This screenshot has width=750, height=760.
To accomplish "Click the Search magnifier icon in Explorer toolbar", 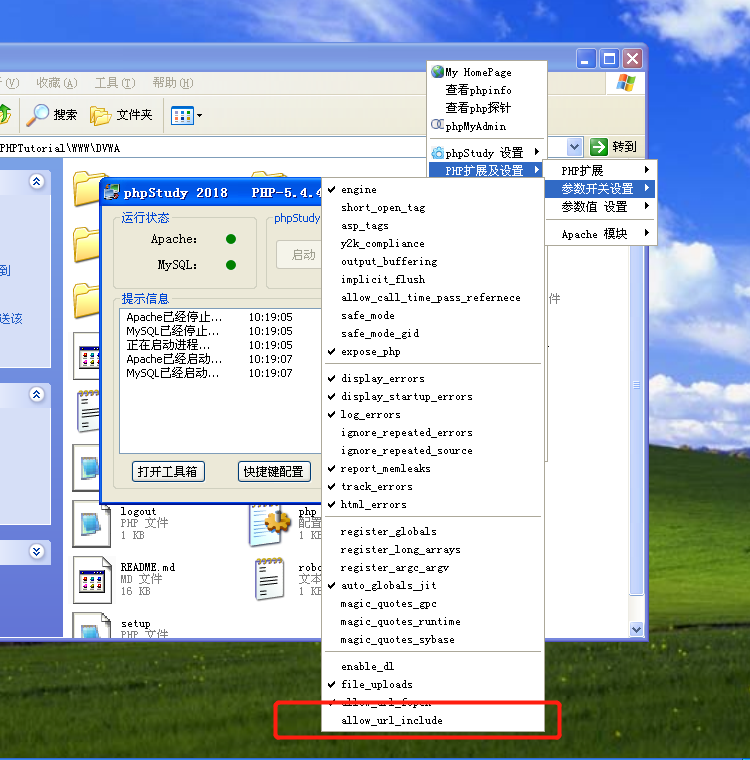I will pos(37,115).
